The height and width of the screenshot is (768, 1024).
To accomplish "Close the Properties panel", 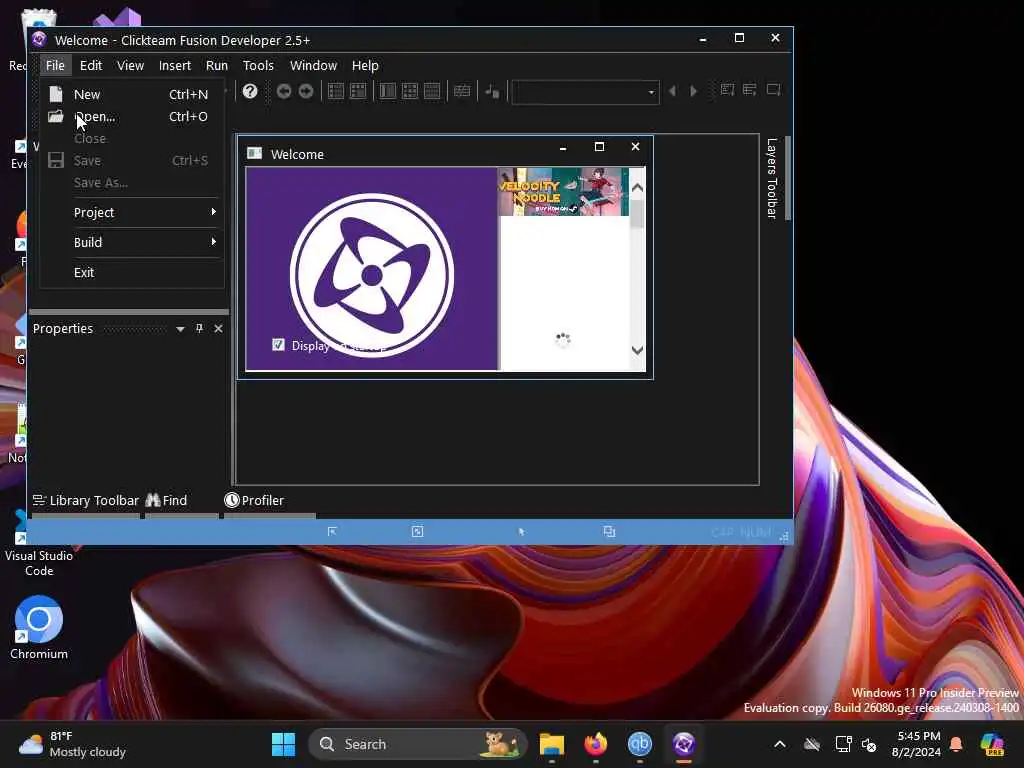I will point(218,328).
